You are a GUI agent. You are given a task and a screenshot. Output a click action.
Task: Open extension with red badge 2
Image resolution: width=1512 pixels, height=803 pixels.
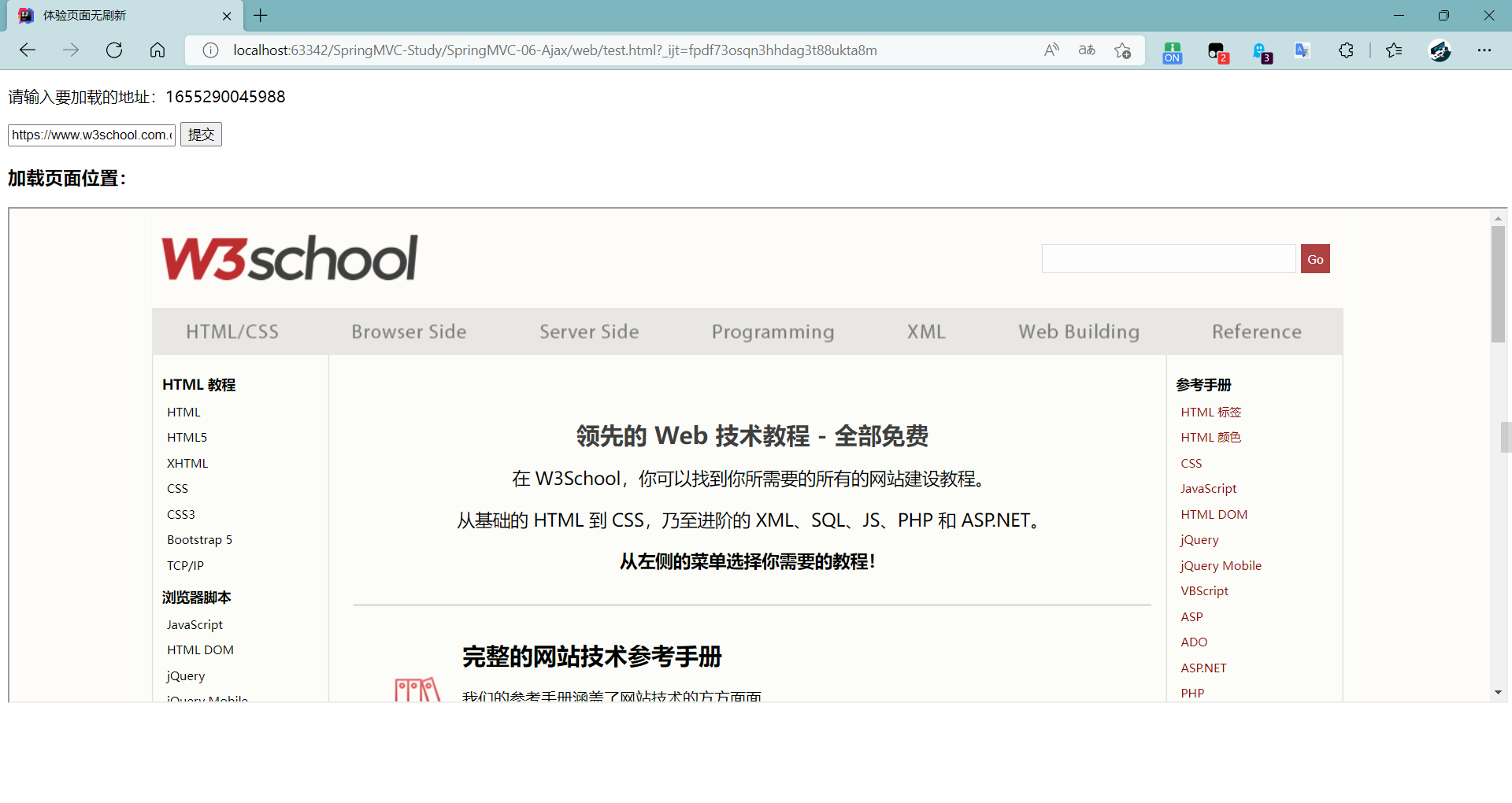[x=1217, y=52]
